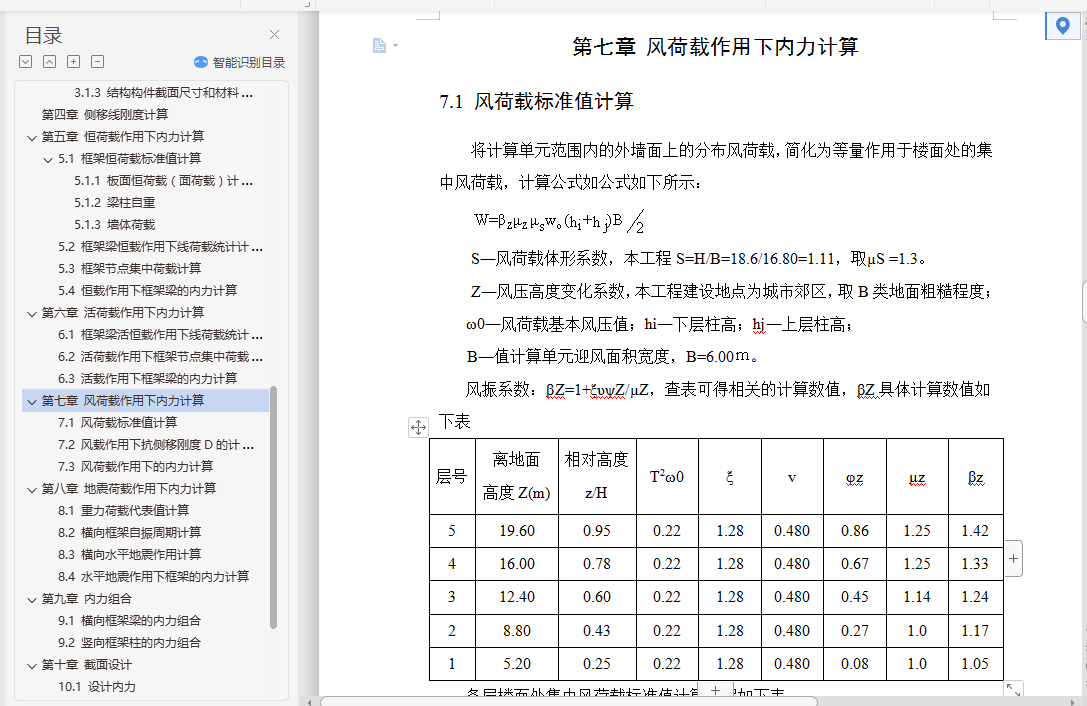Screen dimensions: 1087x706
Task: Click the plus (add heading level) icon
Action: 73,62
